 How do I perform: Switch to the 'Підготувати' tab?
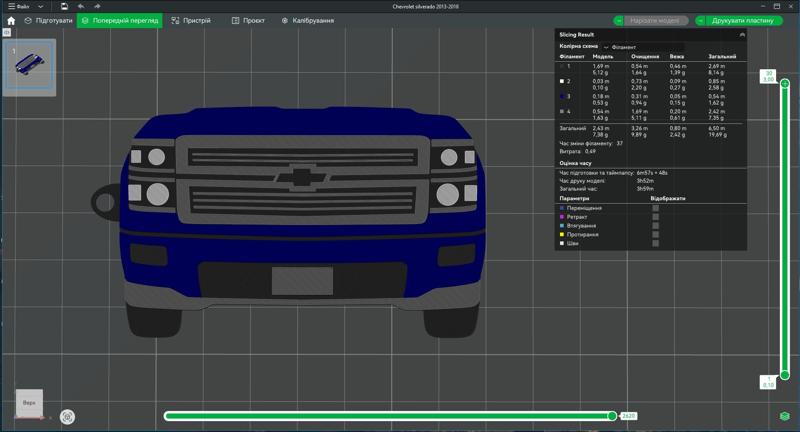click(49, 20)
